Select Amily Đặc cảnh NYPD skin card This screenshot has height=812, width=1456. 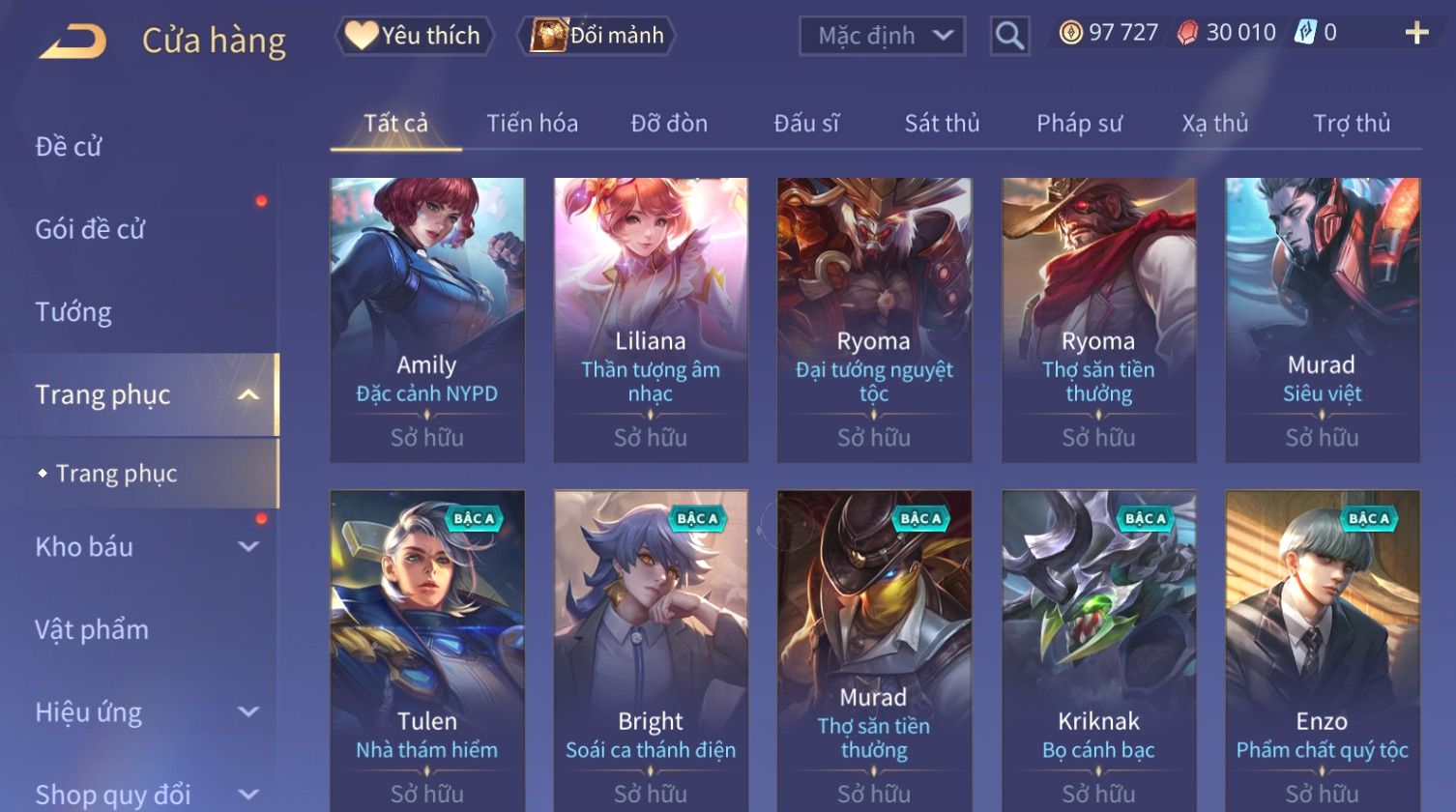(427, 320)
